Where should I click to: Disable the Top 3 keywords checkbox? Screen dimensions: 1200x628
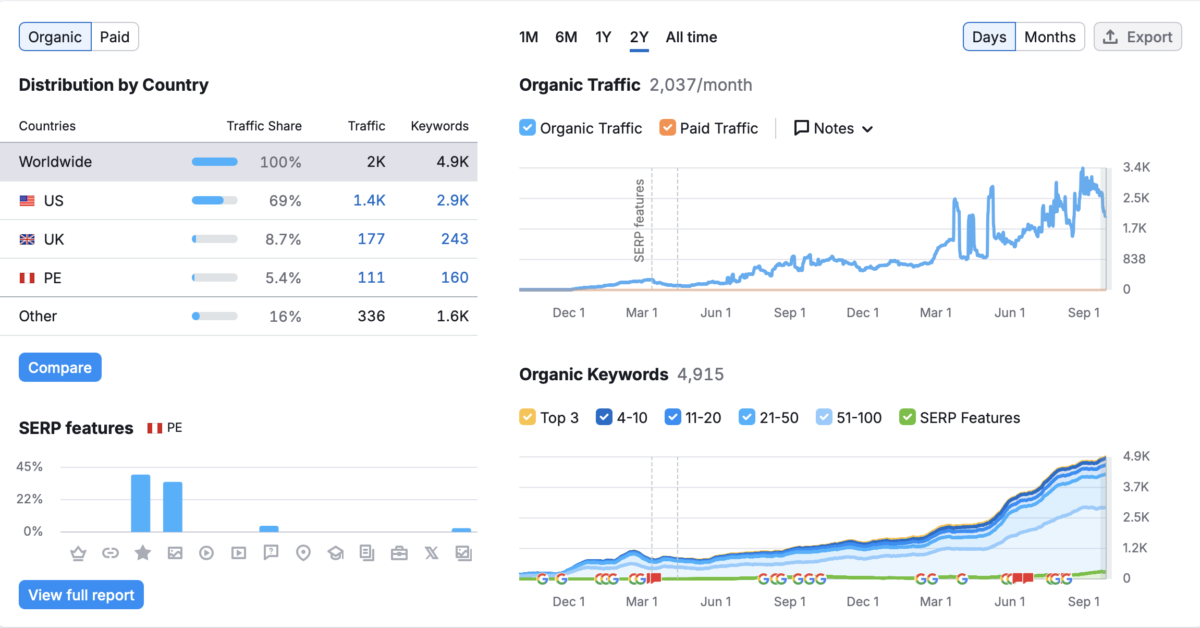click(x=528, y=418)
